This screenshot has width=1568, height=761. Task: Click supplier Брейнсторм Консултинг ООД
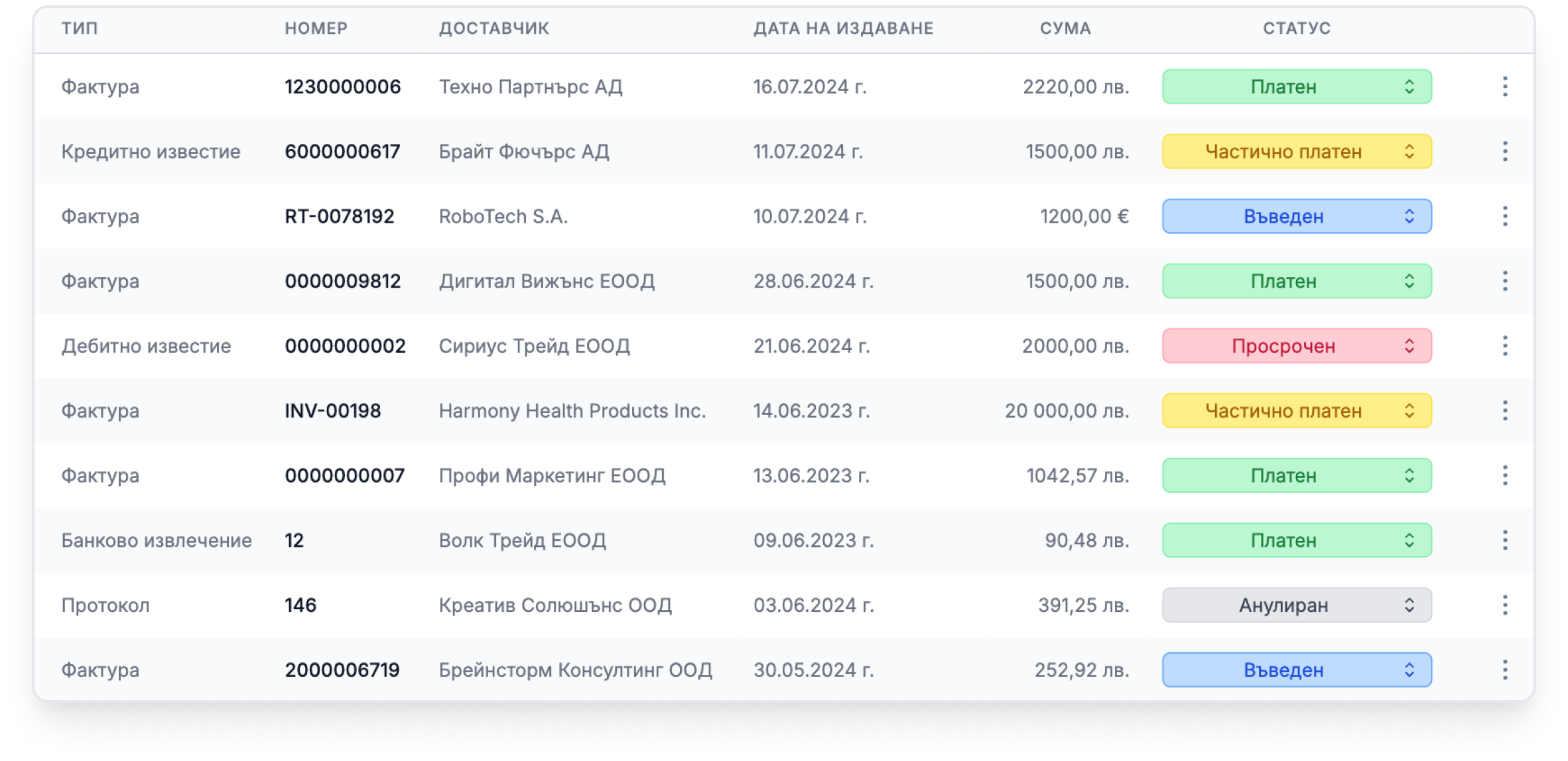click(576, 670)
